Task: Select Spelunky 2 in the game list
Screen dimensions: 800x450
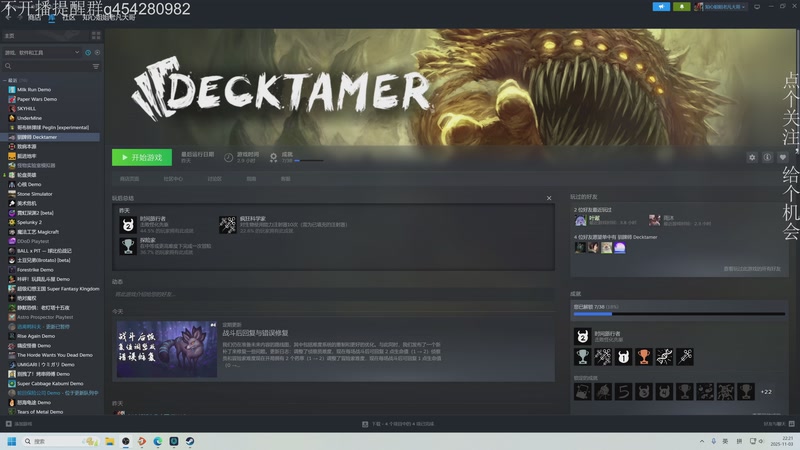Action: 30,222
